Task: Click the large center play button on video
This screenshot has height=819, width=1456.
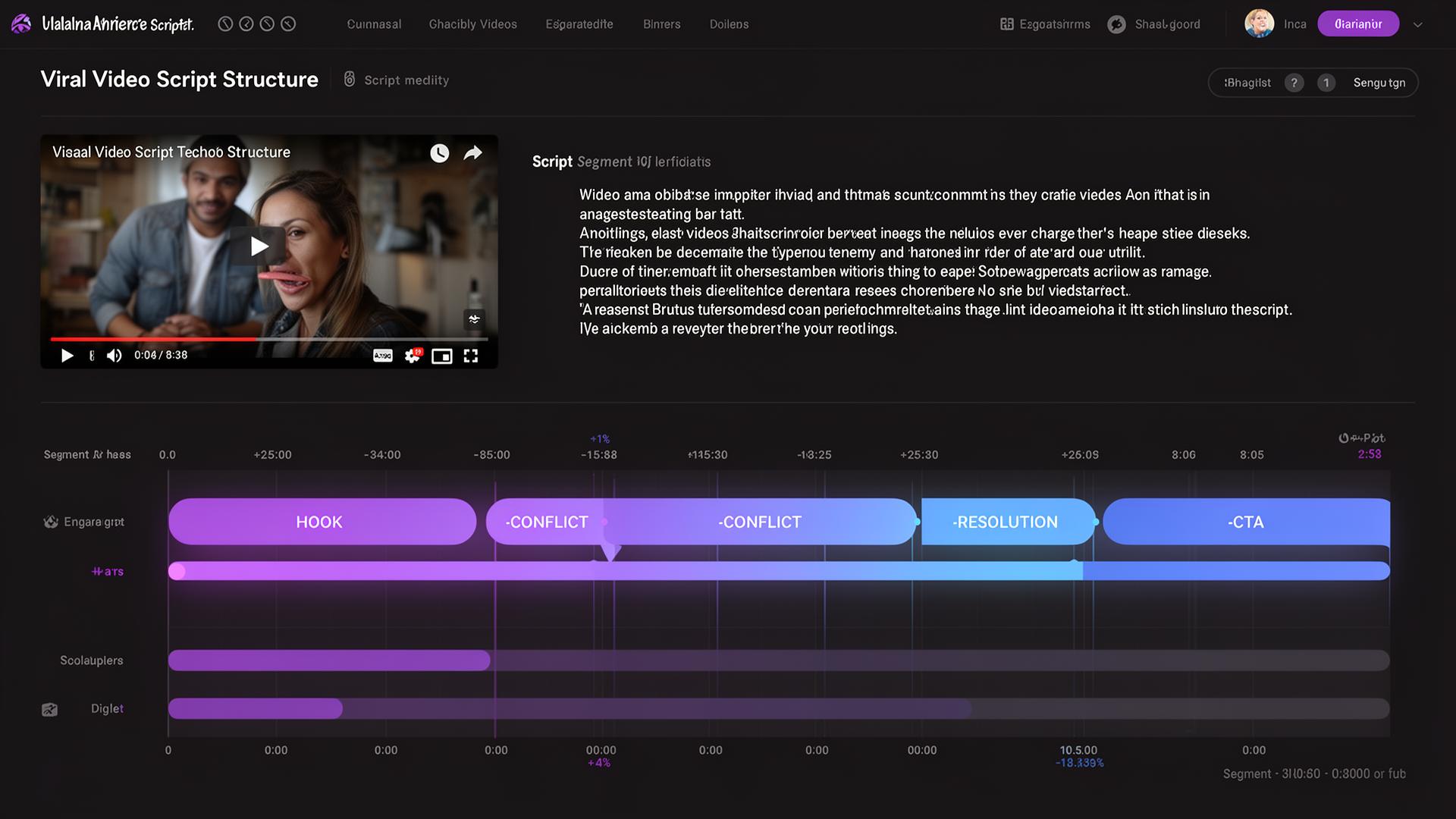Action: point(259,246)
